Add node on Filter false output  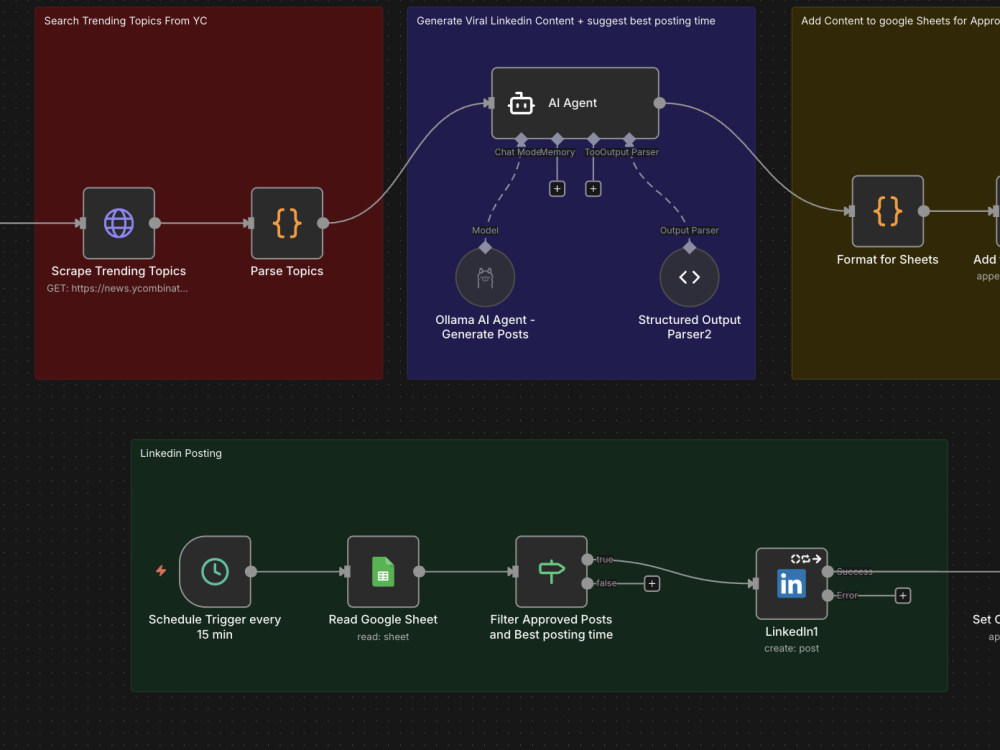pos(652,584)
